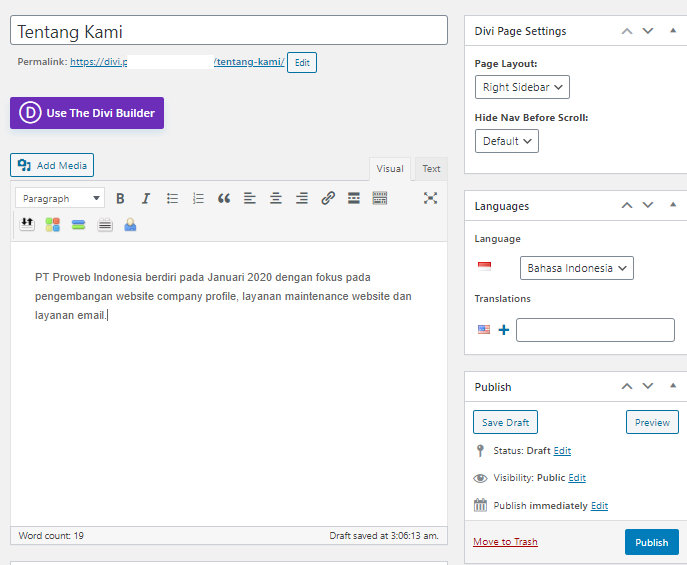Move Divi Page Settings panel up
Screen dimensions: 687x565
[x=627, y=31]
